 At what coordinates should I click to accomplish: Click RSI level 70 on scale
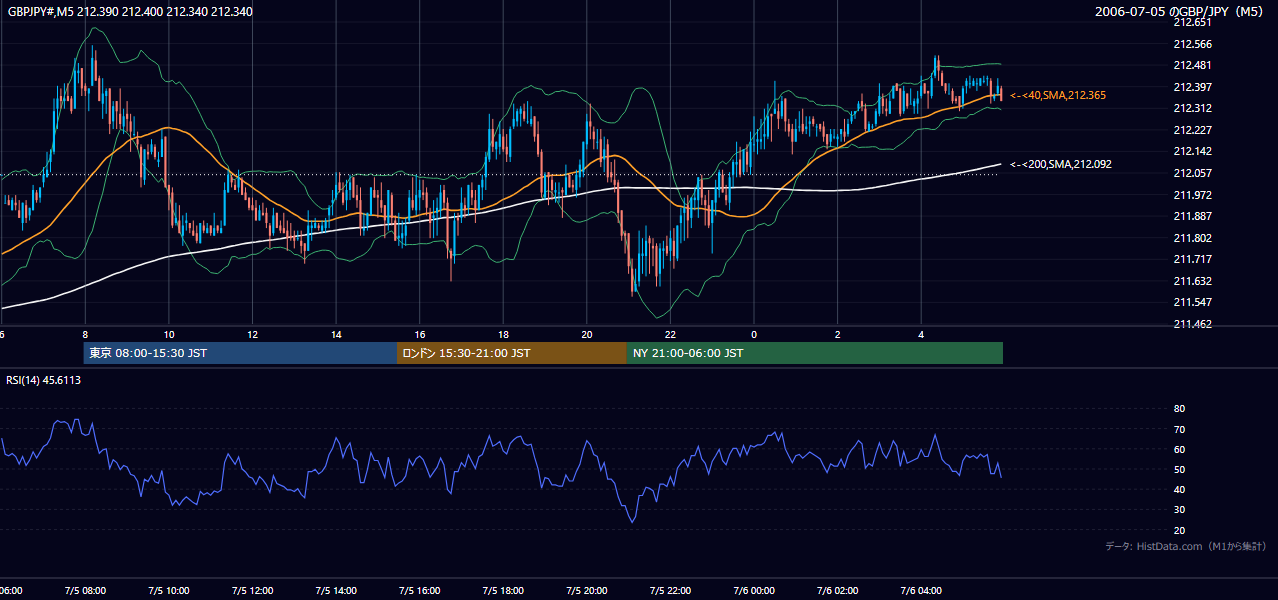tap(1179, 429)
